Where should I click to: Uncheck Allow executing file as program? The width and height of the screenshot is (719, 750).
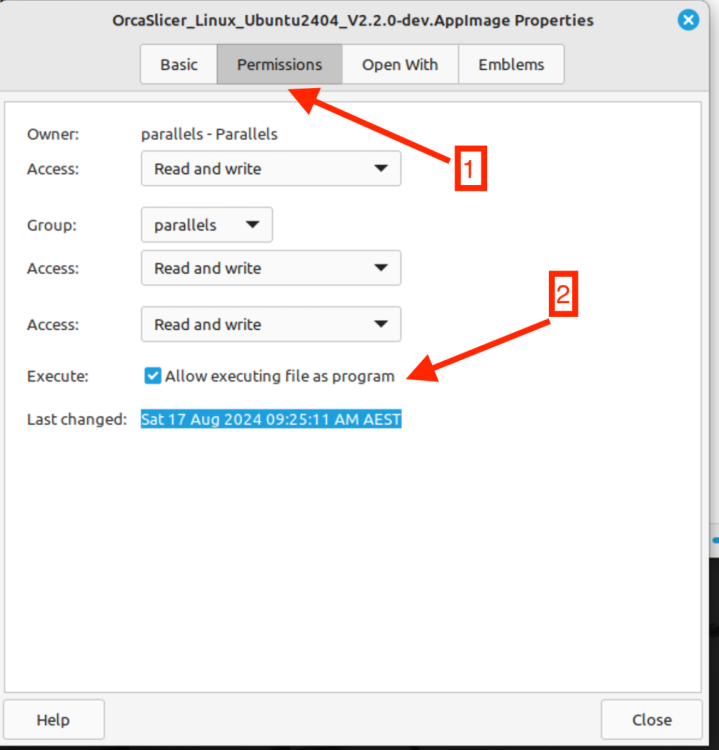point(153,376)
